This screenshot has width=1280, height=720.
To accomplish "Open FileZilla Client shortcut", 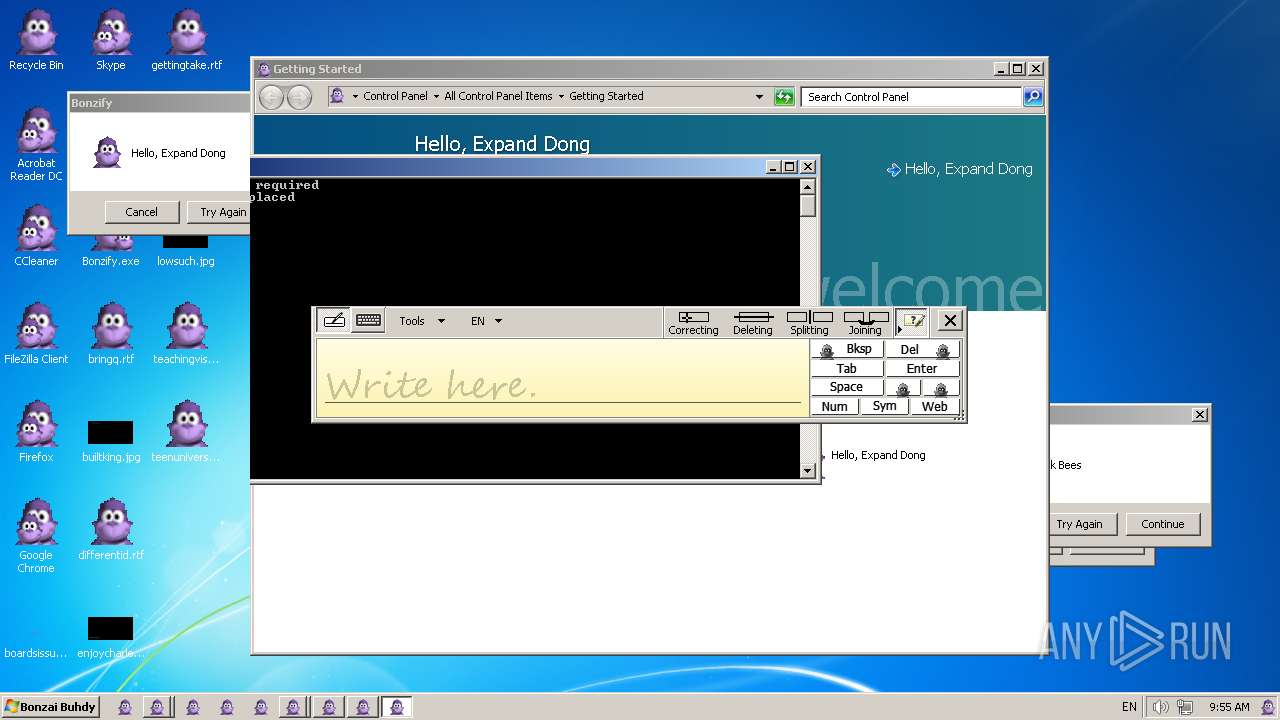I will coord(36,334).
